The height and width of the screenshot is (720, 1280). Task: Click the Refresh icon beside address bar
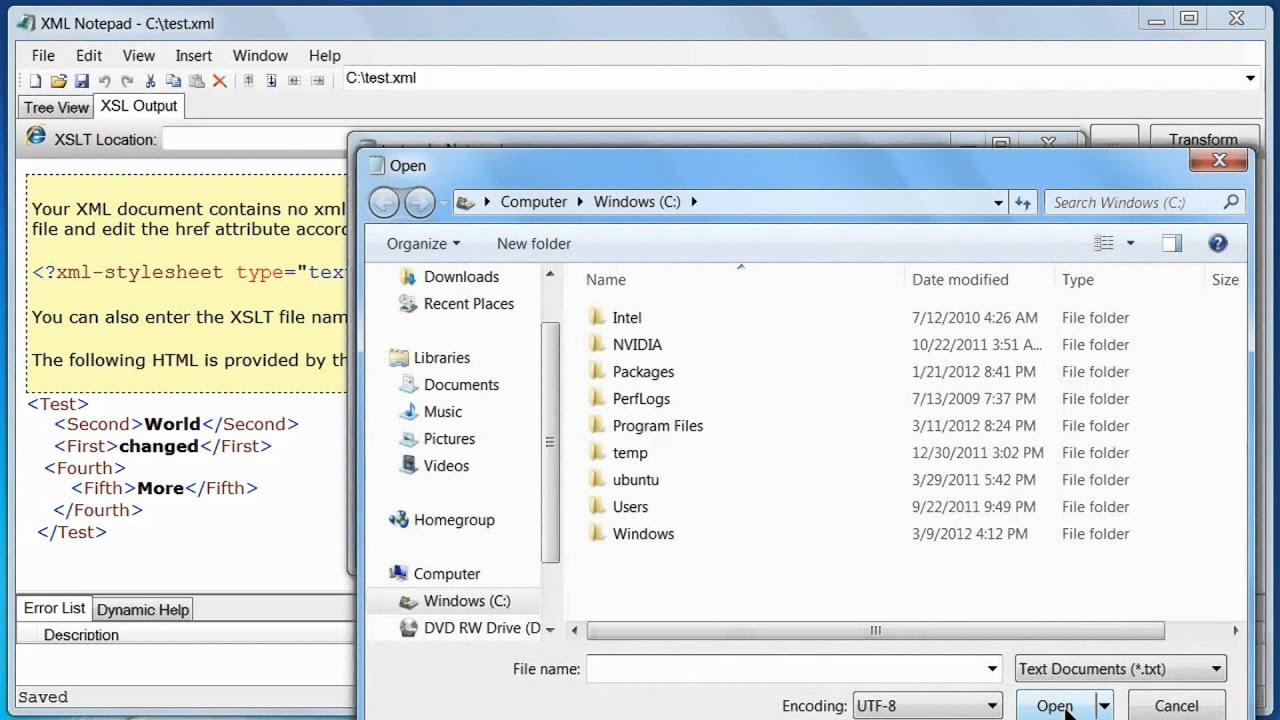click(x=1022, y=202)
